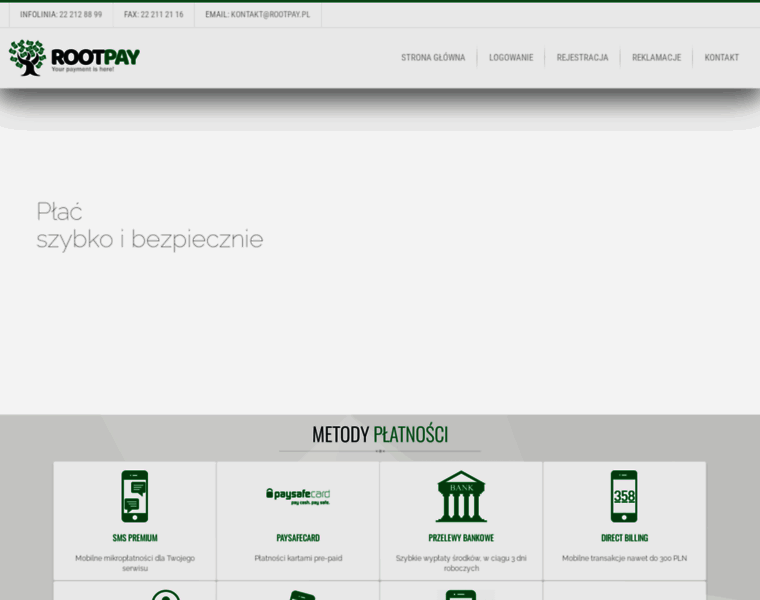Click 'Szybkie wypłaty środków' description

tap(461, 563)
